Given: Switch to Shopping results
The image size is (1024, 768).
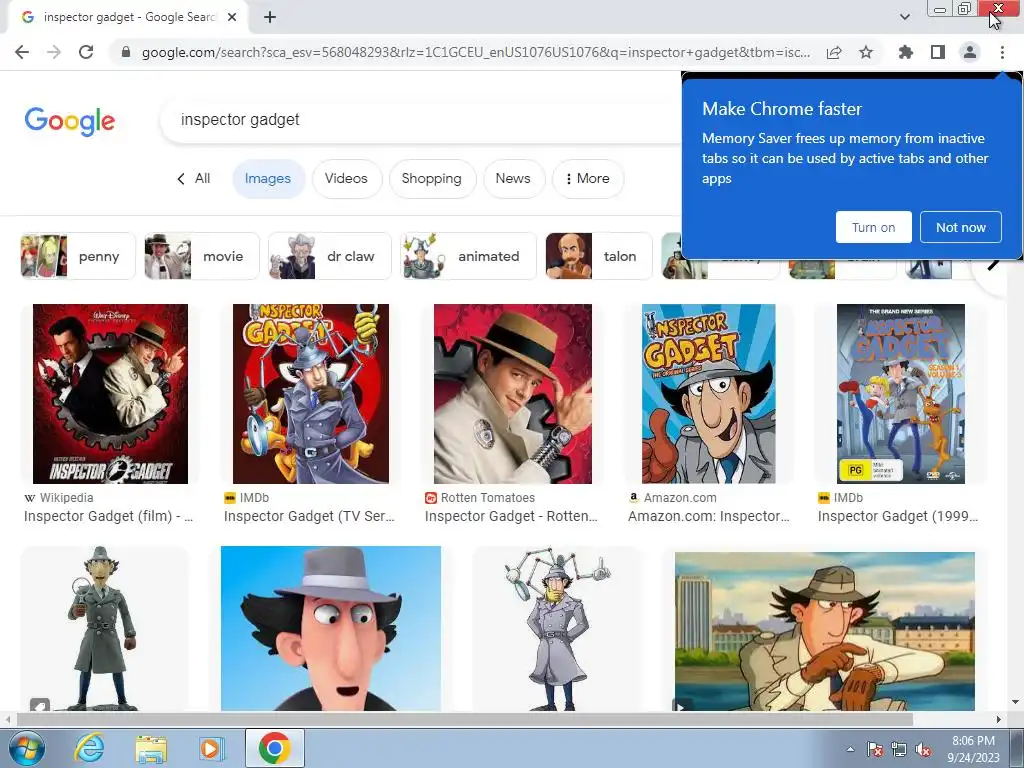Looking at the screenshot, I should point(432,178).
